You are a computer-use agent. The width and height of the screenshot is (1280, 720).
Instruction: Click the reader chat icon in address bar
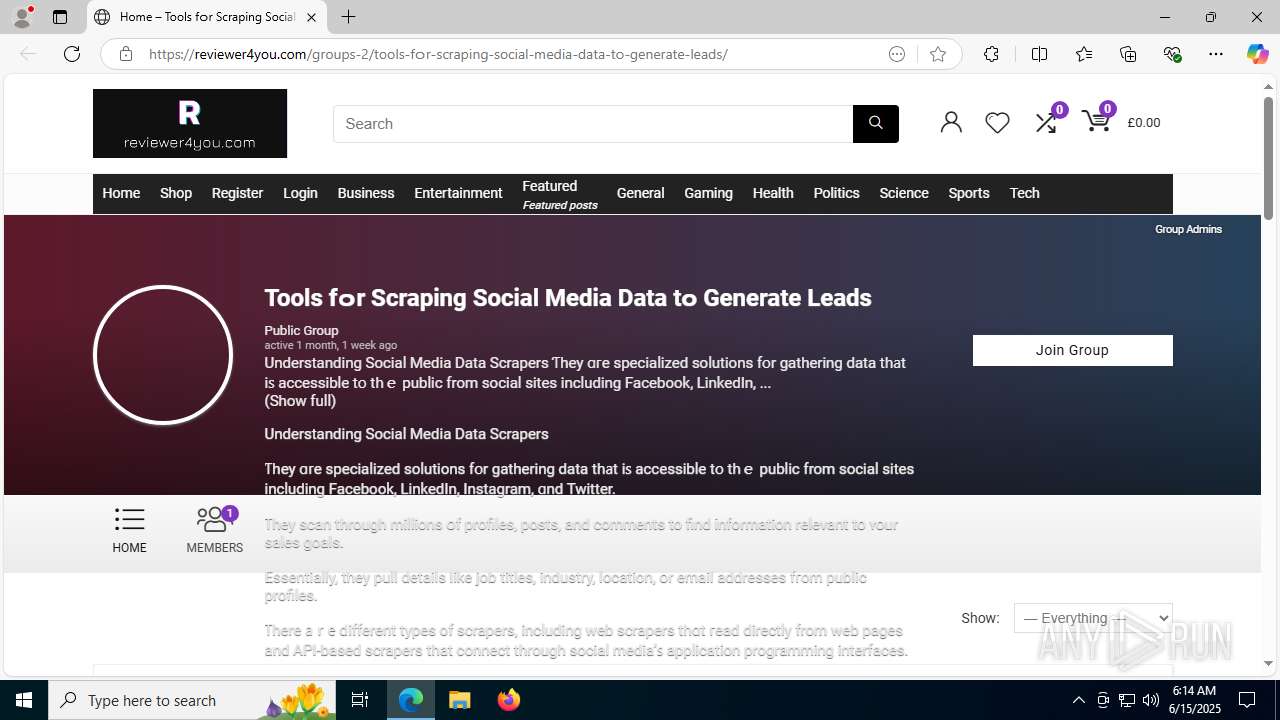(897, 54)
